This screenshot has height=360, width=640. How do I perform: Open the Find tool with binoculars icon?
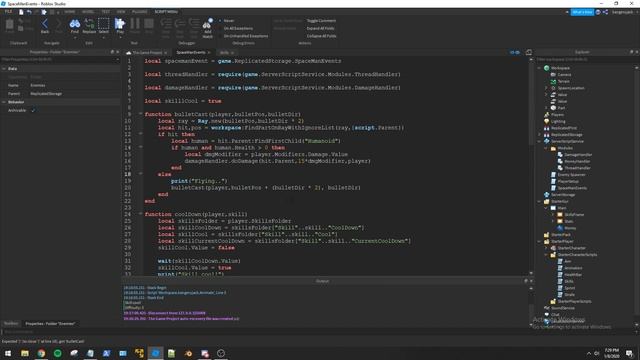75,24
